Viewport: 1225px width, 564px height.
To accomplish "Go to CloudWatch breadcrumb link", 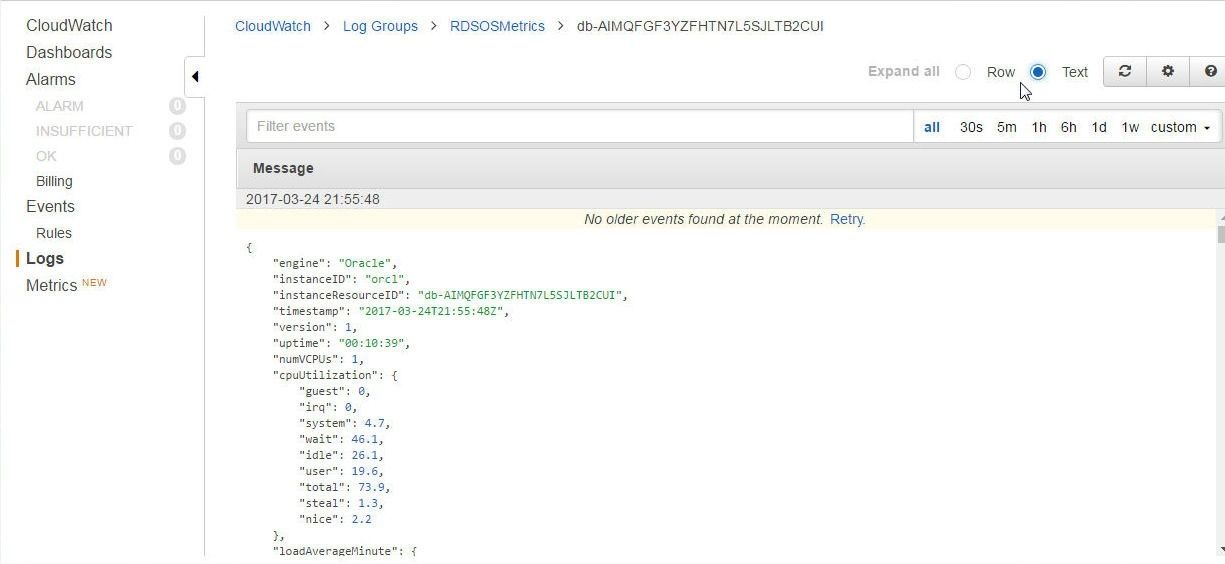I will coord(273,26).
